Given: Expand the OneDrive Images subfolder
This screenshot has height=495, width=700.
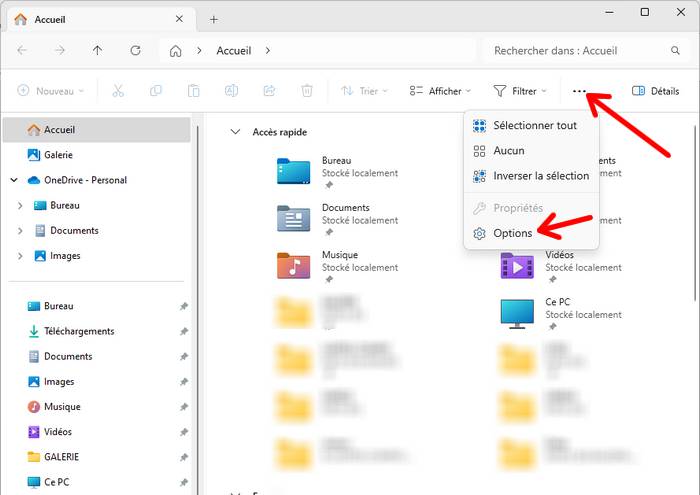Looking at the screenshot, I should click(20, 256).
